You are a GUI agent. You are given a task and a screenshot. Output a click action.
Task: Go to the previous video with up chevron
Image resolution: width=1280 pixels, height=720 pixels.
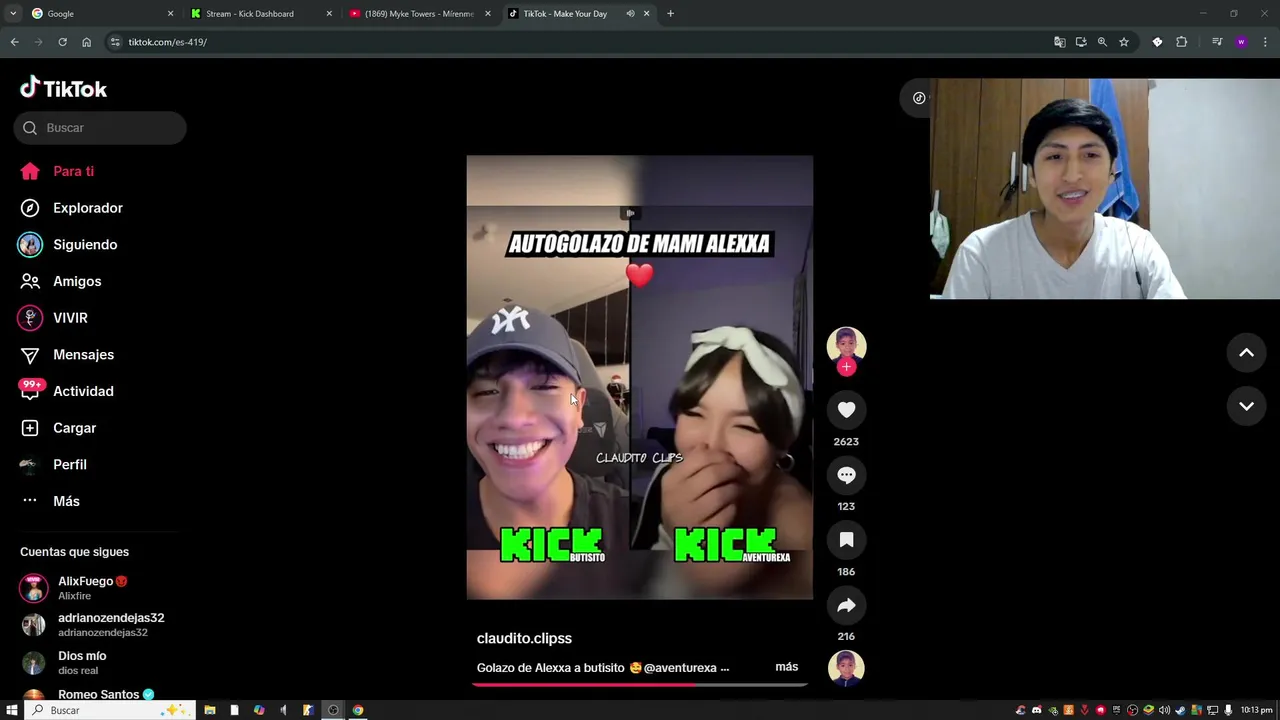pos(1246,352)
